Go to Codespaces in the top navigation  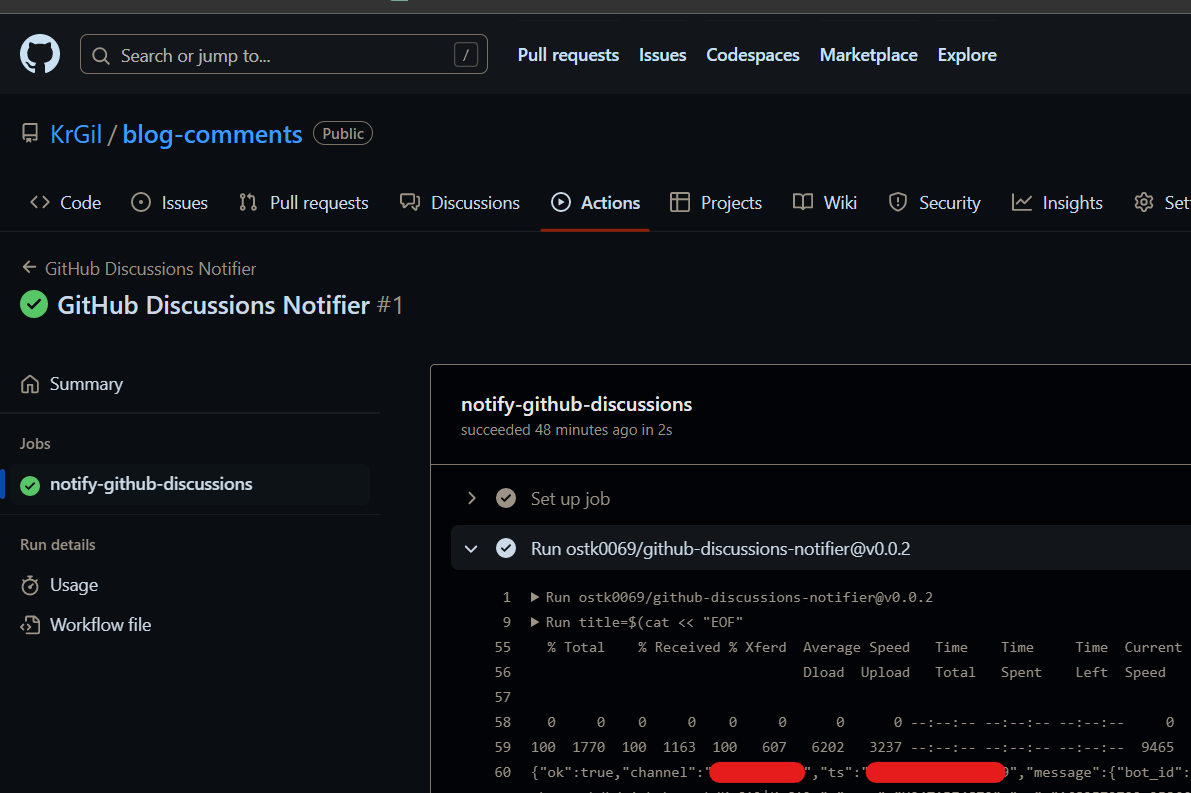click(x=753, y=55)
